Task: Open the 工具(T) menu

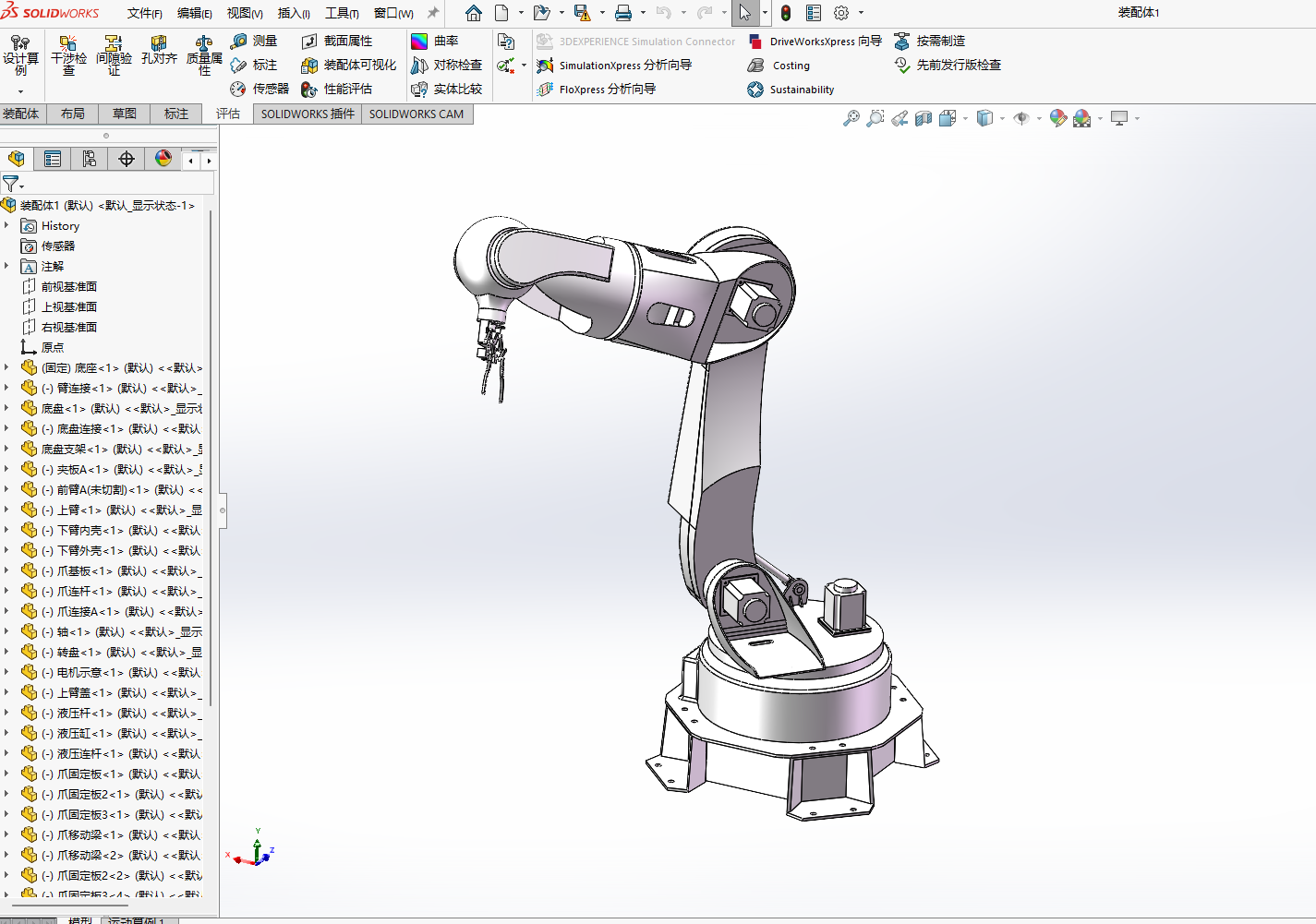Action: pos(342,13)
